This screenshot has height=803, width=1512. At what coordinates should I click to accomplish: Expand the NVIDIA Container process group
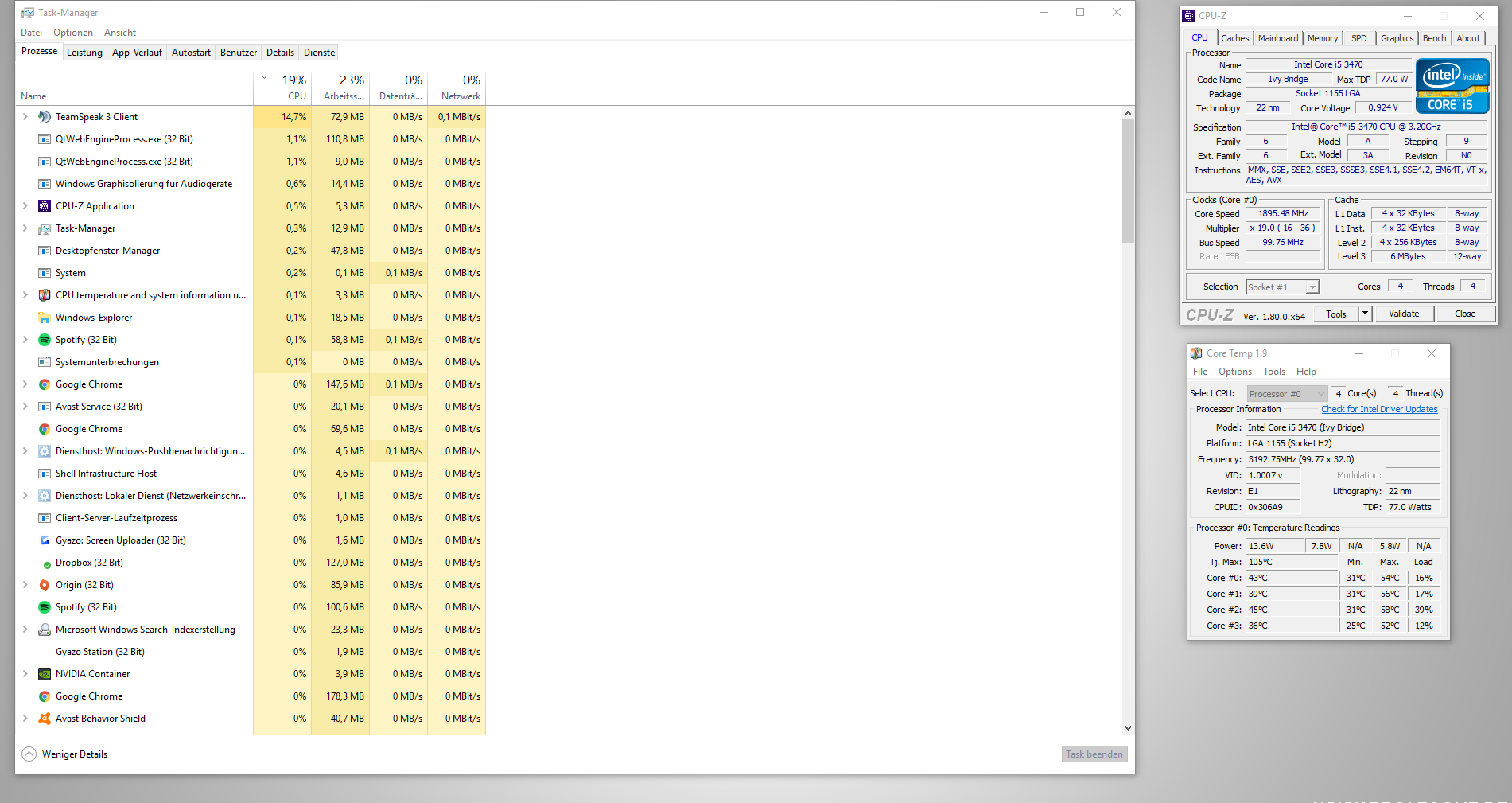pos(25,674)
